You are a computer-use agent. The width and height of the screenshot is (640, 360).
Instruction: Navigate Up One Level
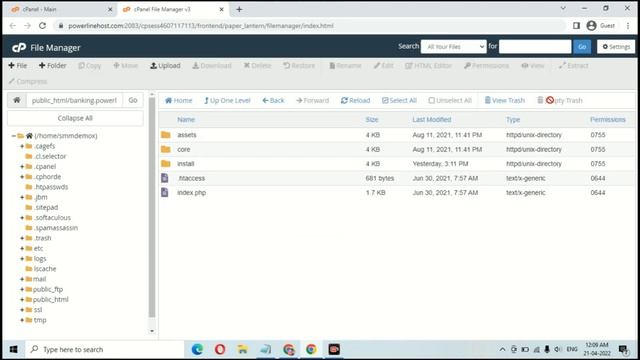[227, 100]
